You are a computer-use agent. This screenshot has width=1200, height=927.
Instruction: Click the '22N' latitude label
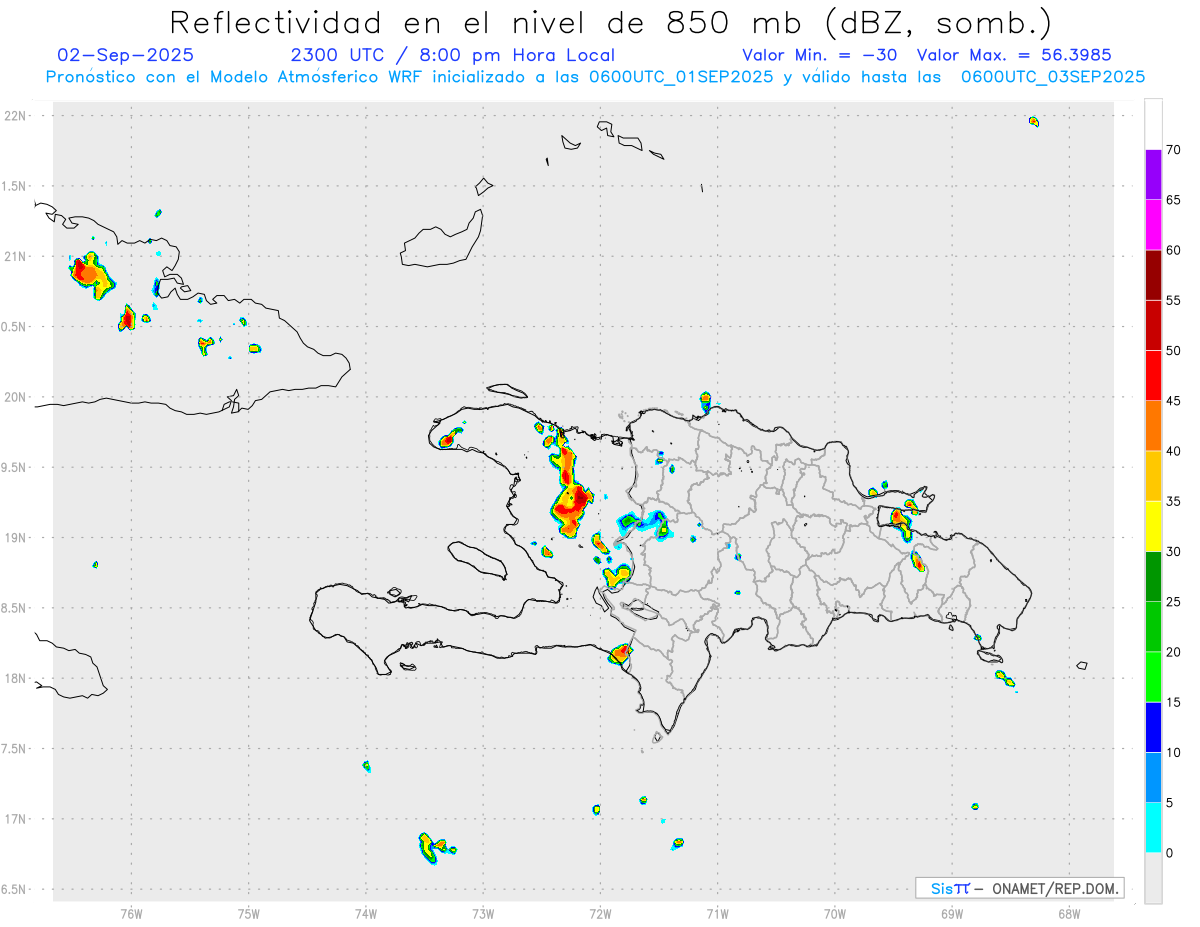(x=17, y=116)
